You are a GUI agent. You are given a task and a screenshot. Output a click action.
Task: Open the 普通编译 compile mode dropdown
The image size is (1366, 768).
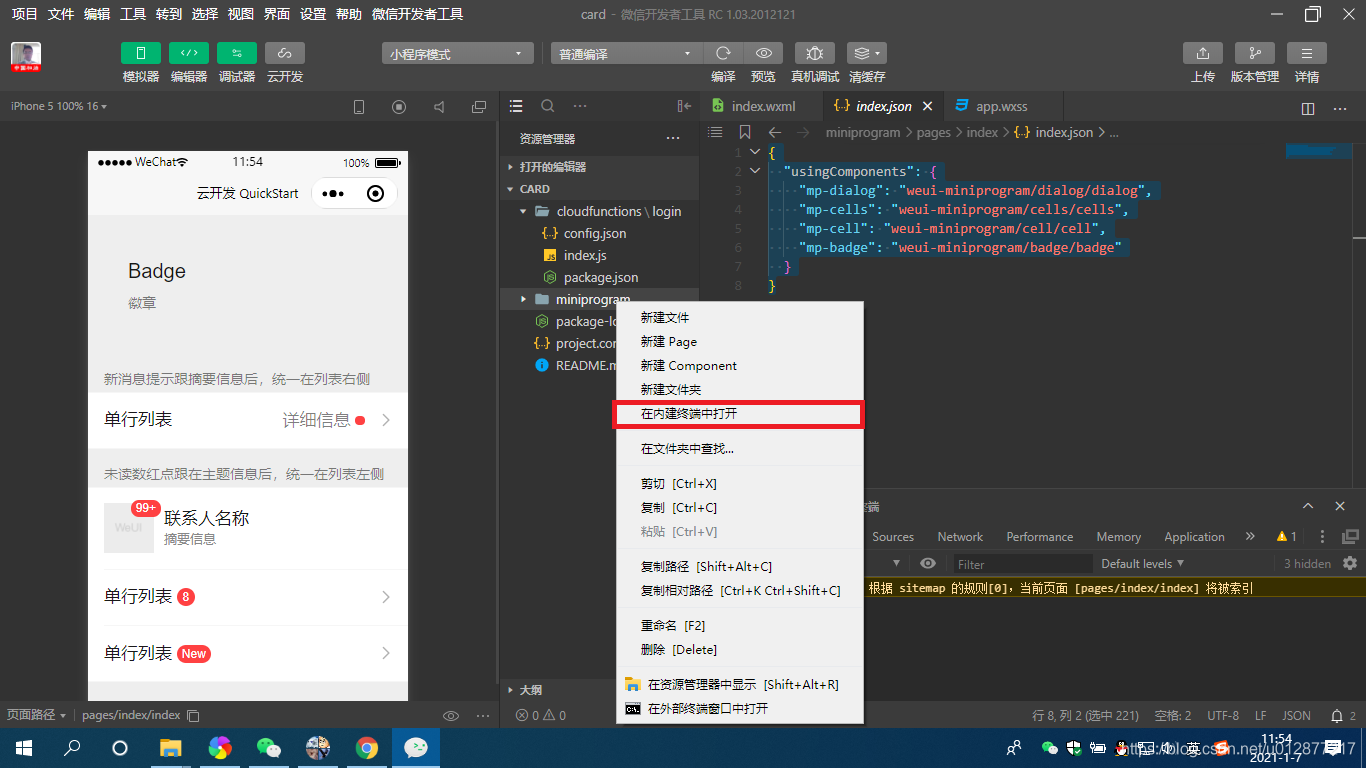[626, 54]
